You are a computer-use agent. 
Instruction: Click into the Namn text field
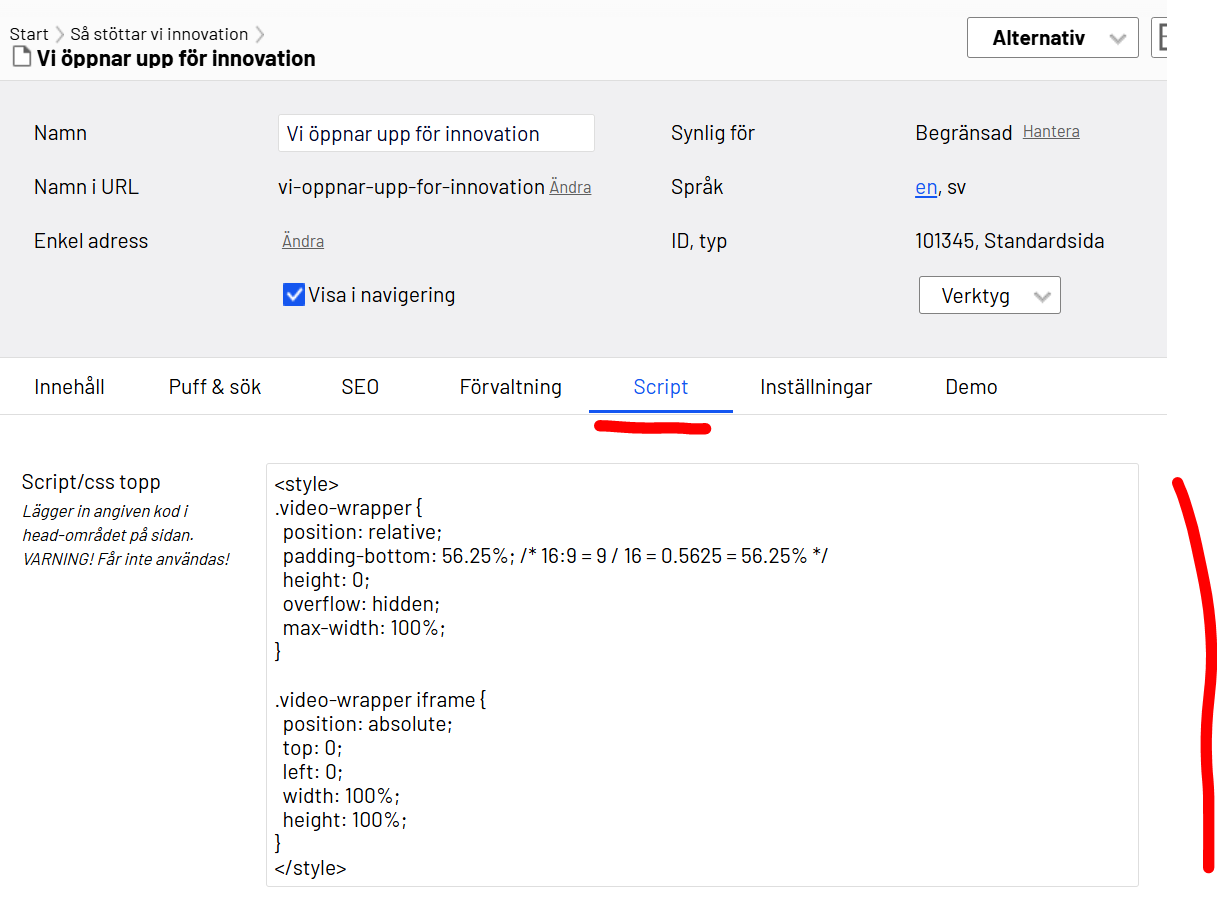click(x=436, y=133)
